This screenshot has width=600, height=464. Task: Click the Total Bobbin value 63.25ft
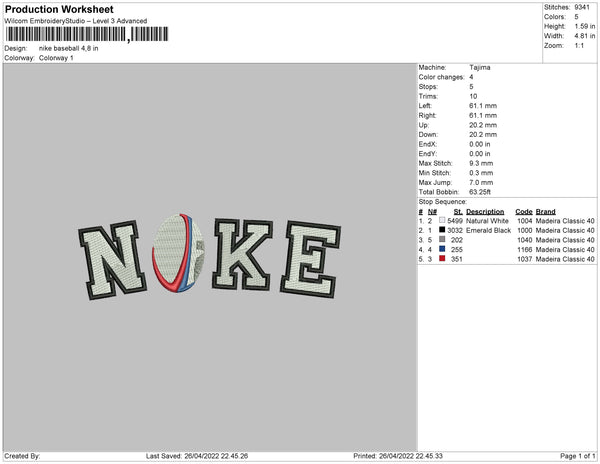pyautogui.click(x=480, y=192)
